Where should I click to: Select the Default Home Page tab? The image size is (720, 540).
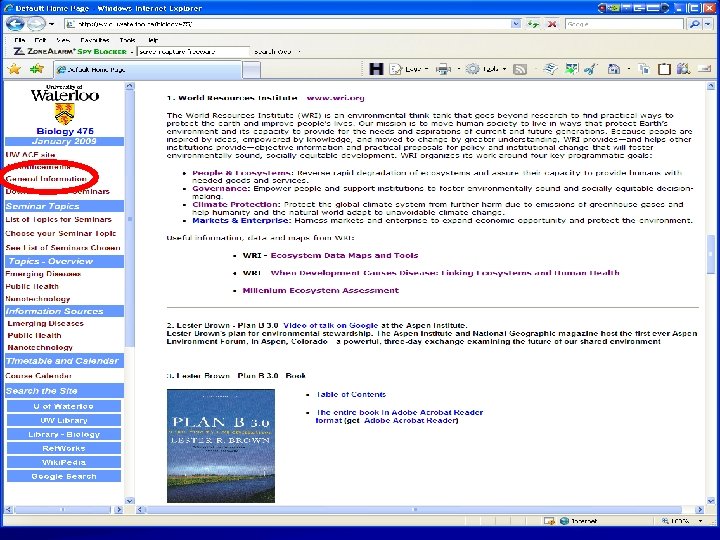pos(147,70)
